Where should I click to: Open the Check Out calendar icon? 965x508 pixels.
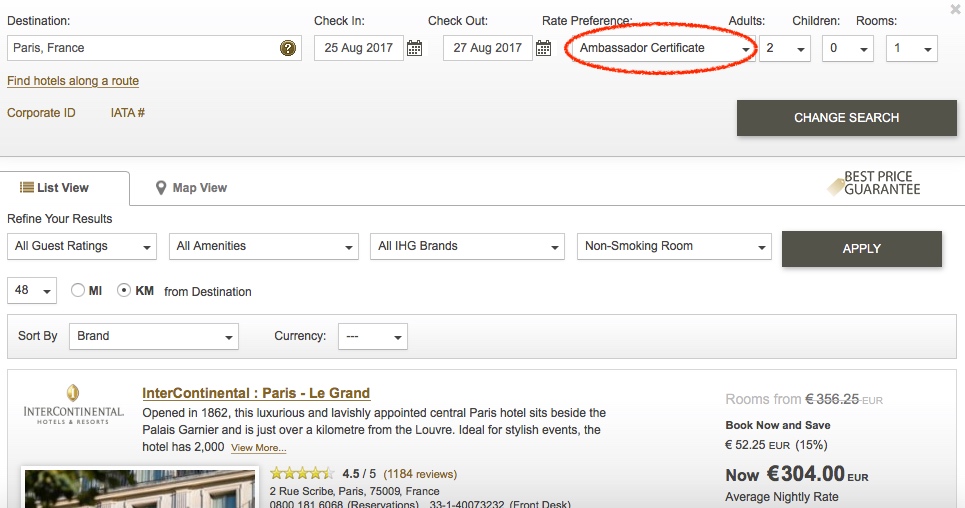[544, 48]
